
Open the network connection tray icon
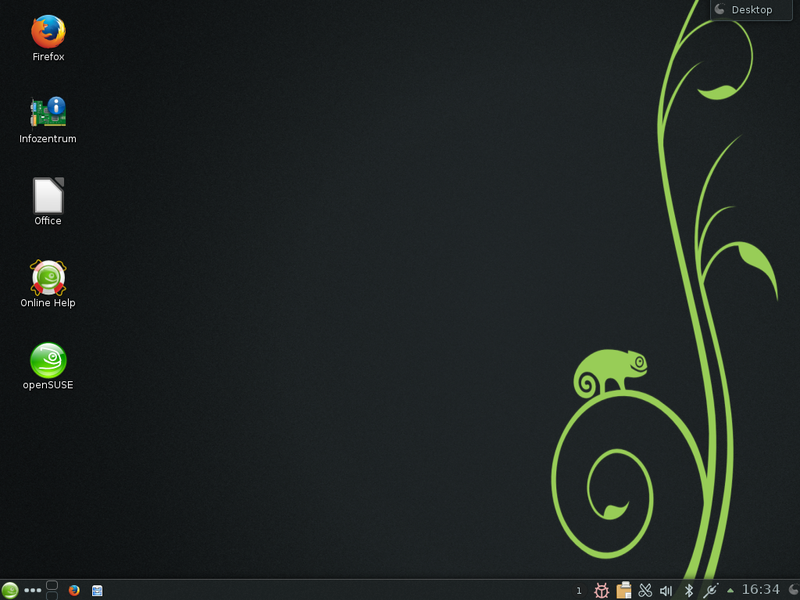click(x=710, y=590)
